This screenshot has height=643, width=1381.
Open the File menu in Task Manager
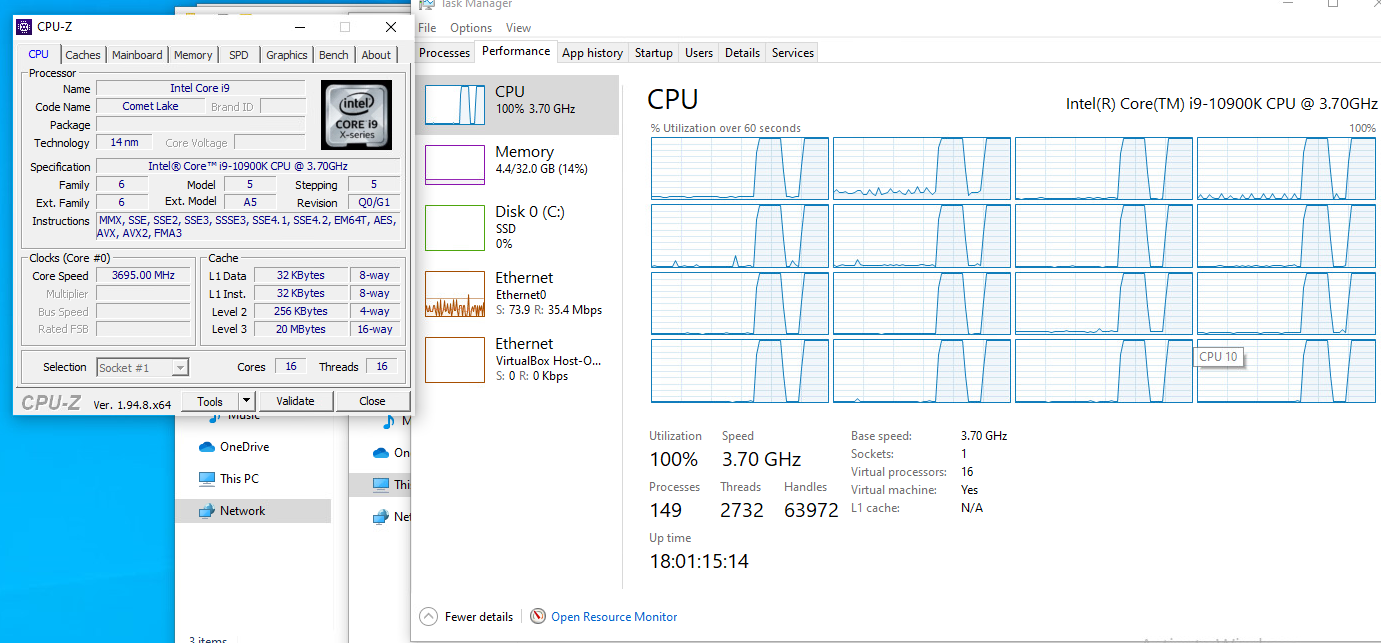point(427,28)
